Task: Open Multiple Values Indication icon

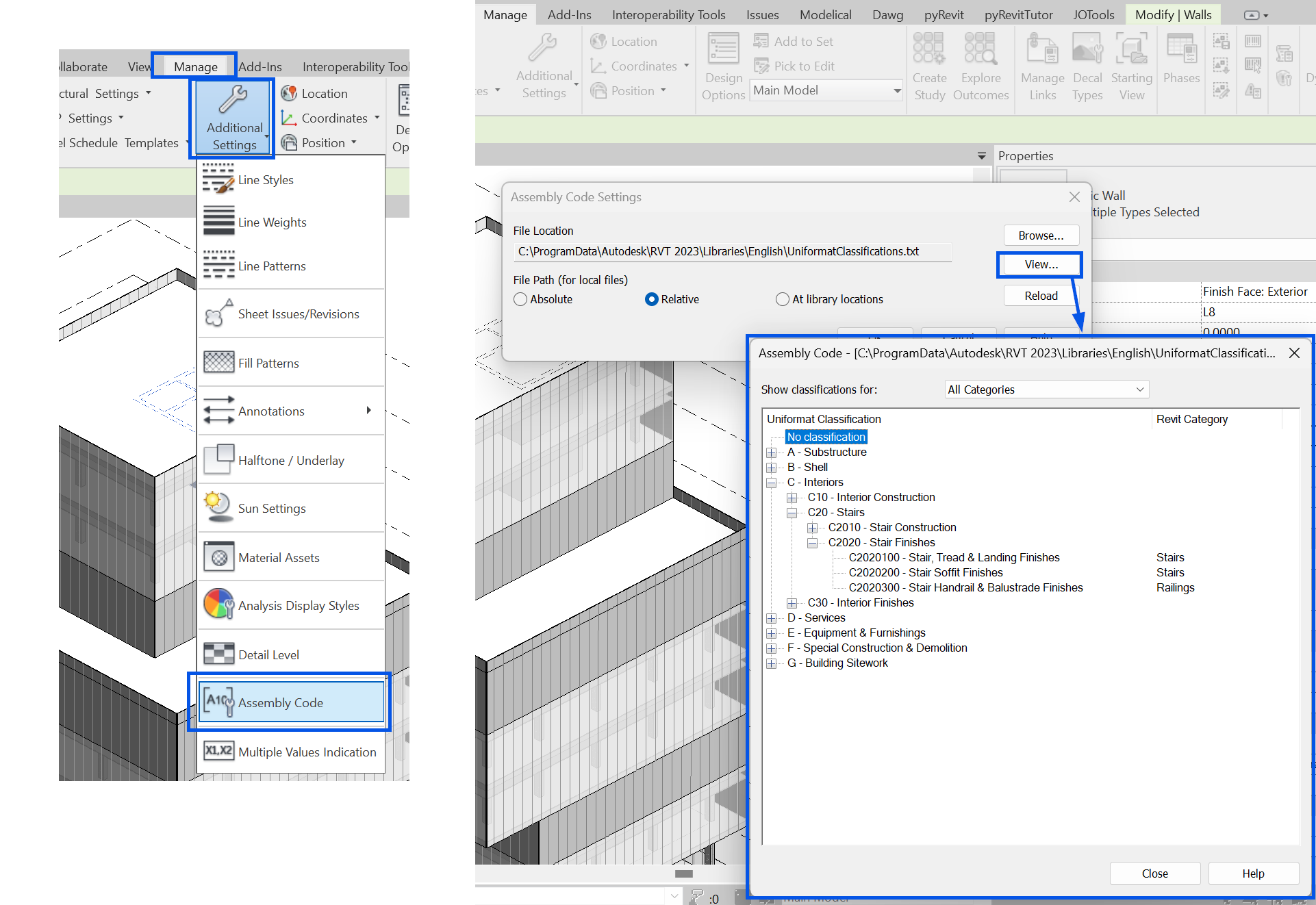Action: coord(218,751)
